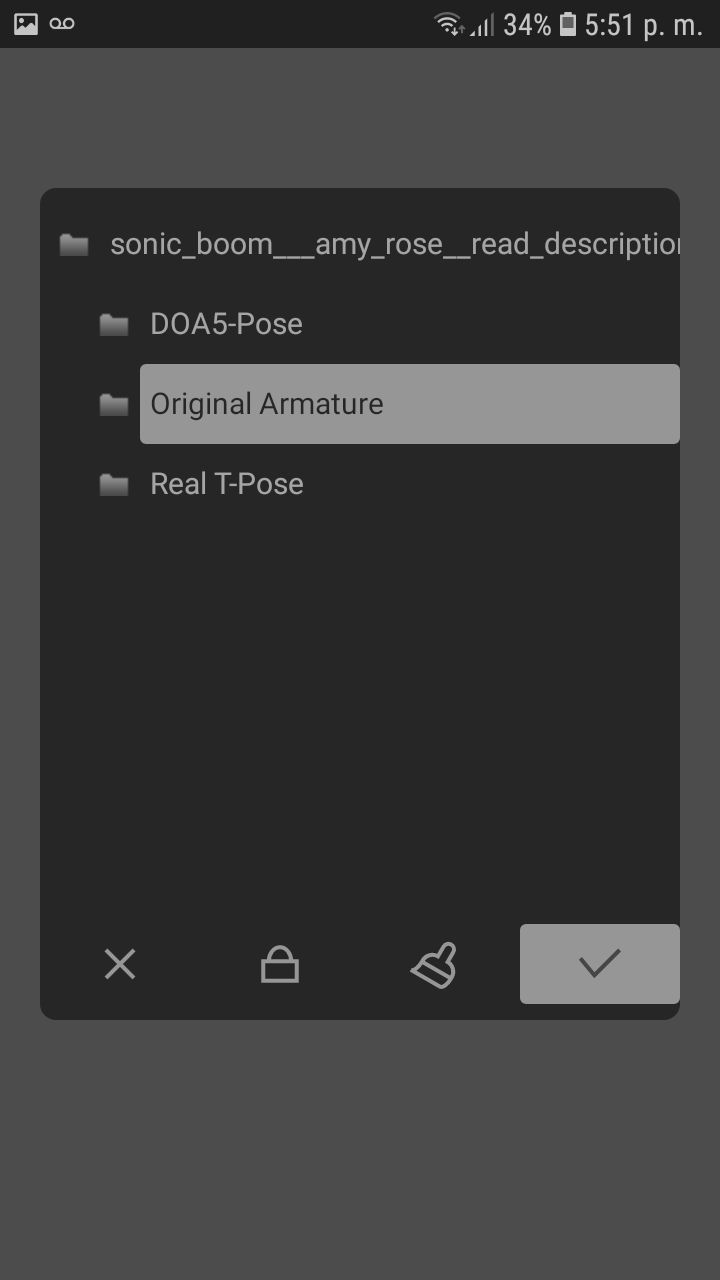Expand the Original Armature folder icon
Screen dimensions: 720x1280
click(114, 404)
